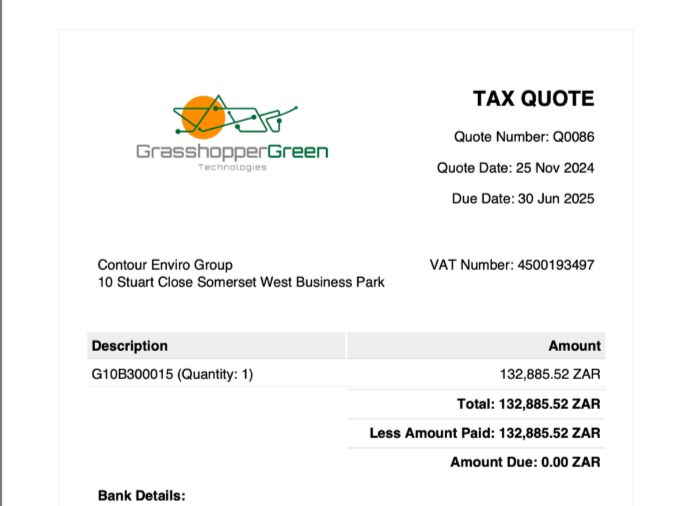
Task: Click the GrasshopperGreen company name text
Action: [x=232, y=152]
